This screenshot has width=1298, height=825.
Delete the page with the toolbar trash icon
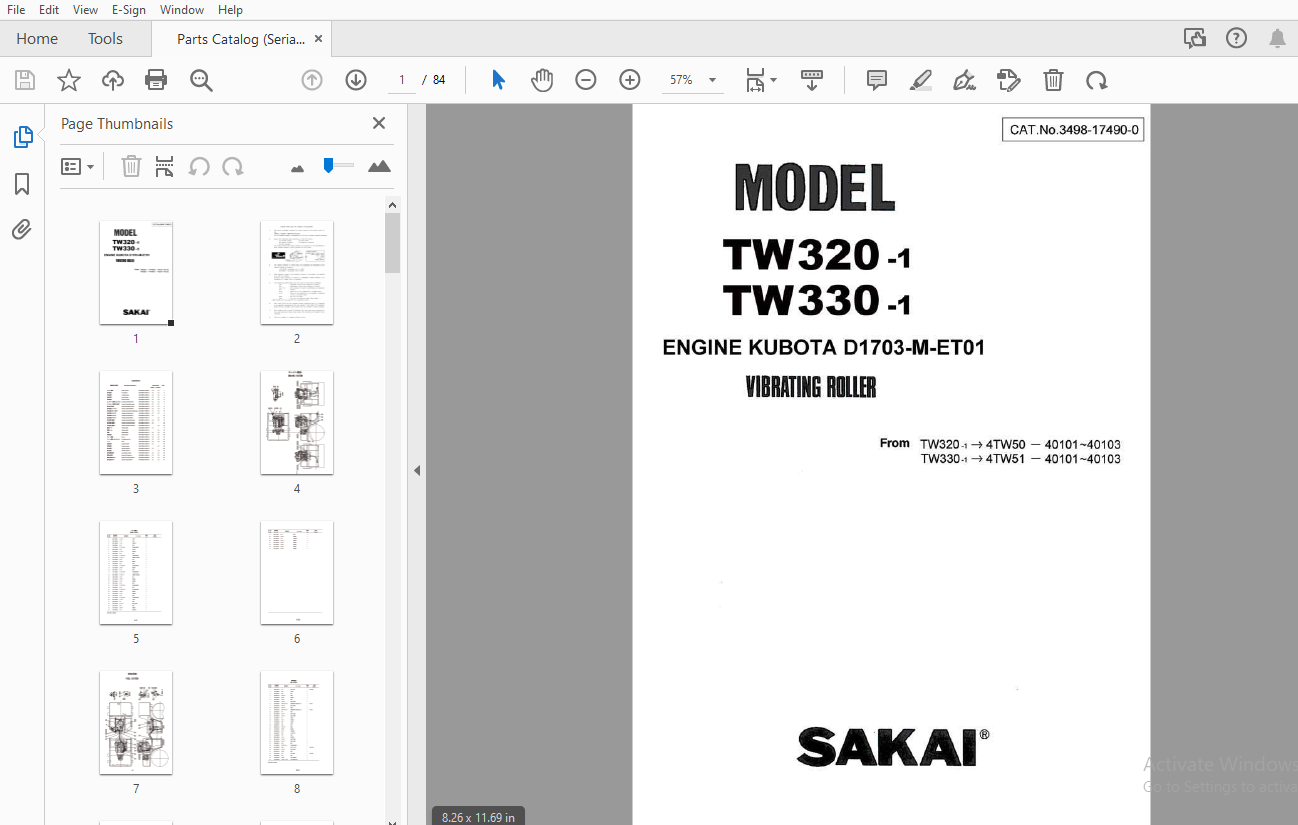pyautogui.click(x=1053, y=80)
